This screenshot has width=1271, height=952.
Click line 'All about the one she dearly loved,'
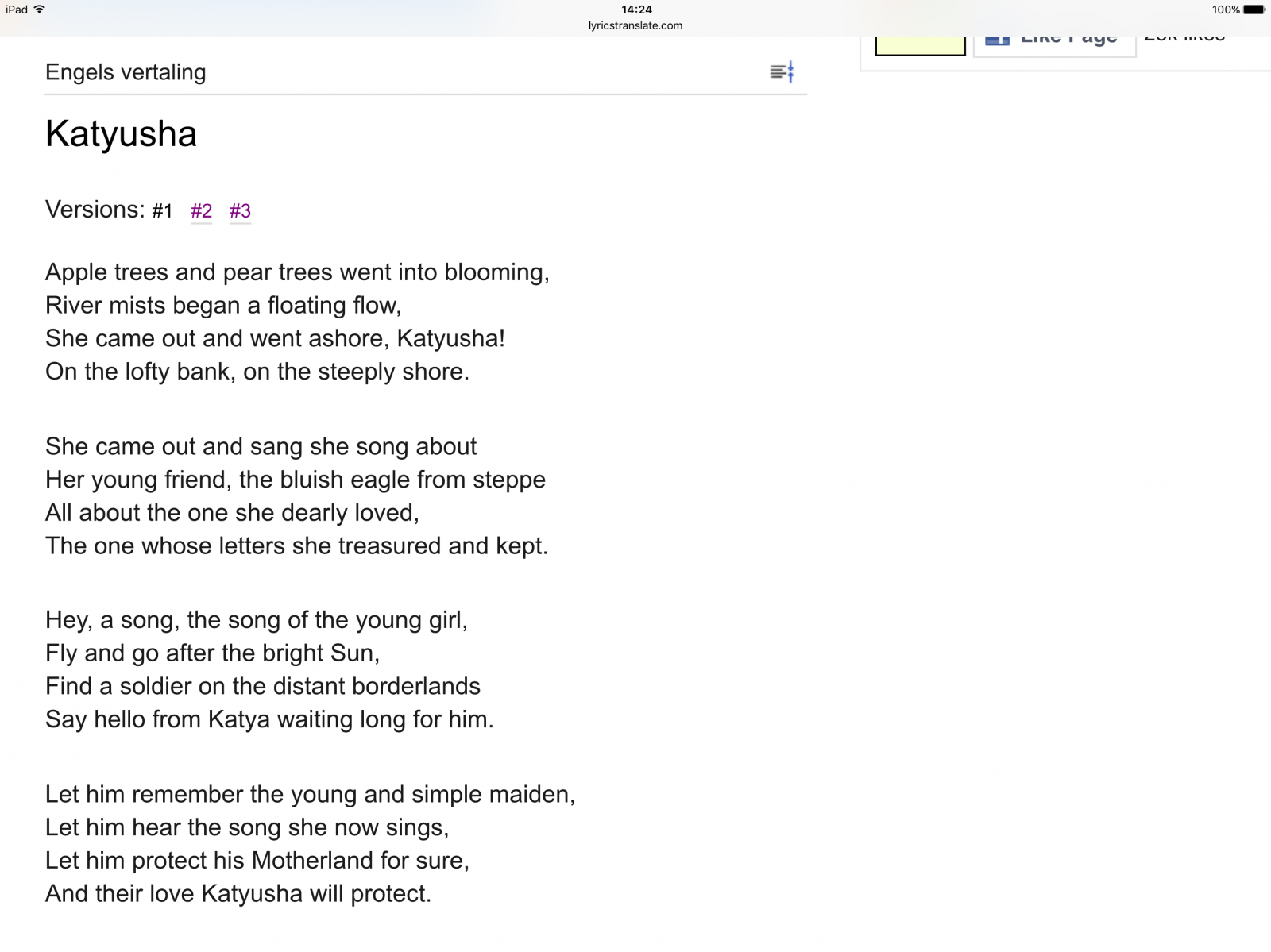click(232, 514)
